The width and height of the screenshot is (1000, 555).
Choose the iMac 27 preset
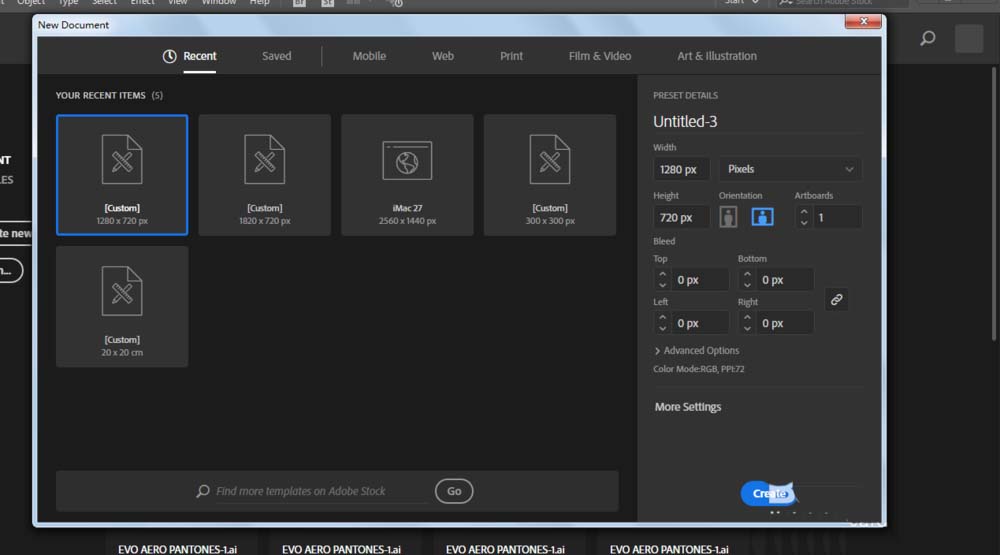coord(407,175)
